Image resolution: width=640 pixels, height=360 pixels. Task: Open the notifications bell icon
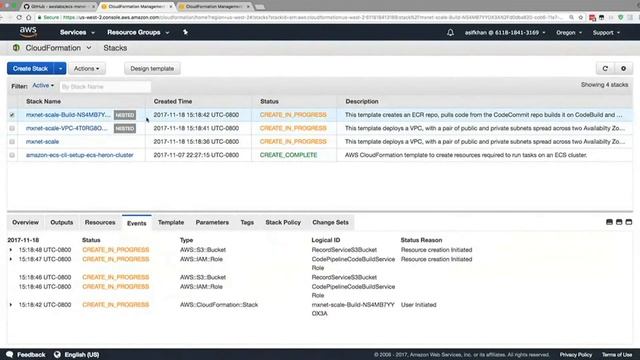pyautogui.click(x=450, y=32)
